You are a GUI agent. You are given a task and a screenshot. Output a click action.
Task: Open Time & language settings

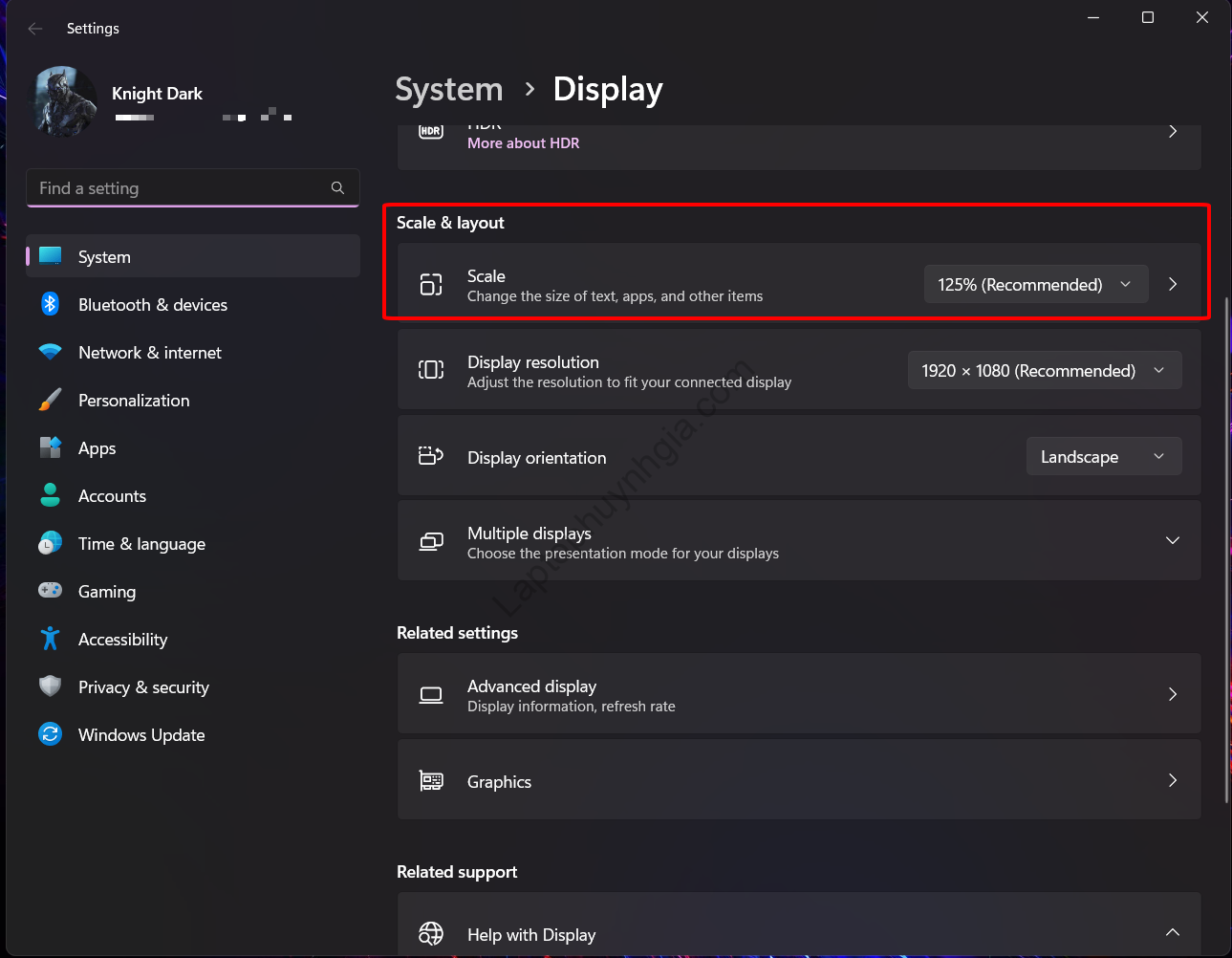[x=193, y=544]
